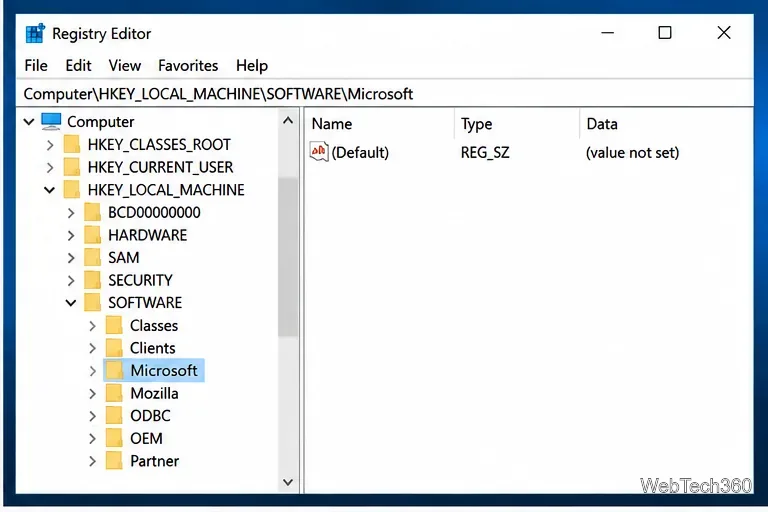
Task: Collapse the HKEY_LOCAL_MACHINE chevron
Action: coord(49,190)
